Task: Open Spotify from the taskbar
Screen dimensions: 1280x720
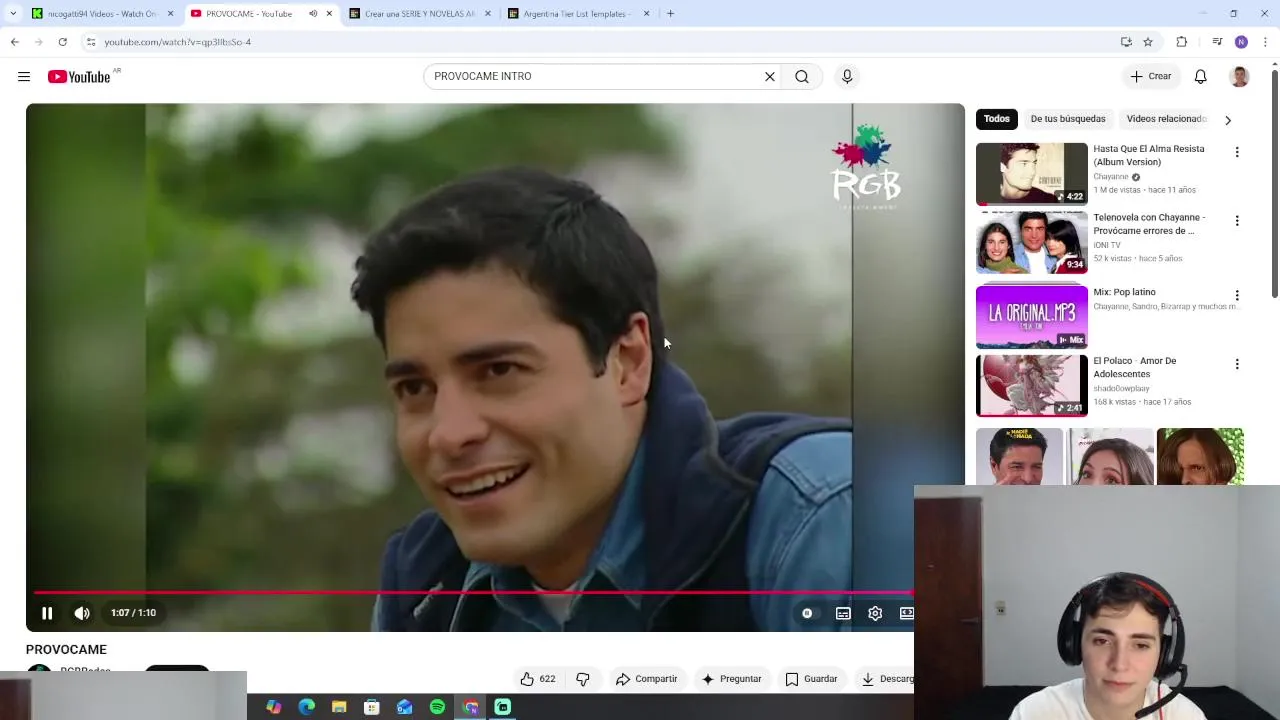Action: 437,707
